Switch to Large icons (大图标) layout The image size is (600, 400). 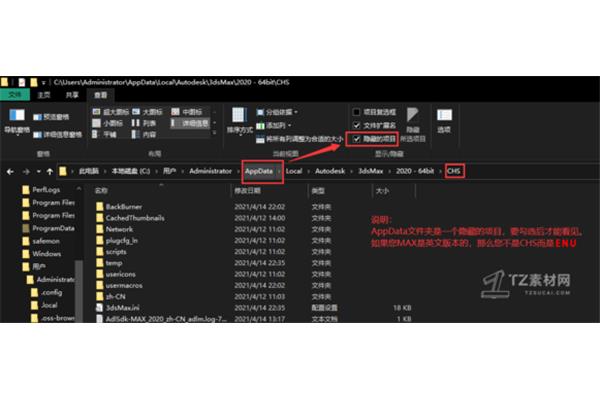[x=147, y=112]
